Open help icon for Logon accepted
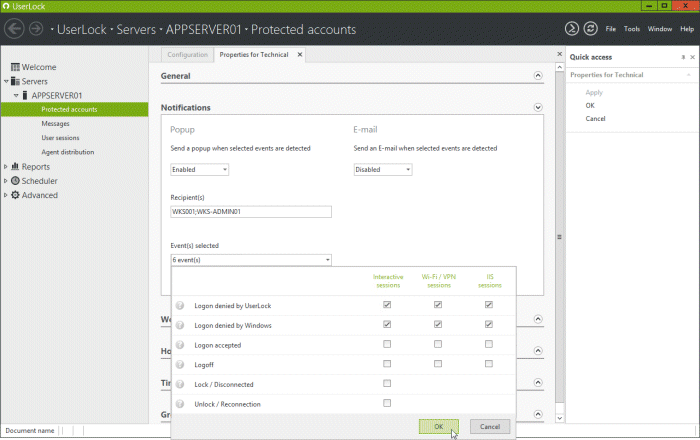Image resolution: width=700 pixels, height=440 pixels. click(x=180, y=345)
